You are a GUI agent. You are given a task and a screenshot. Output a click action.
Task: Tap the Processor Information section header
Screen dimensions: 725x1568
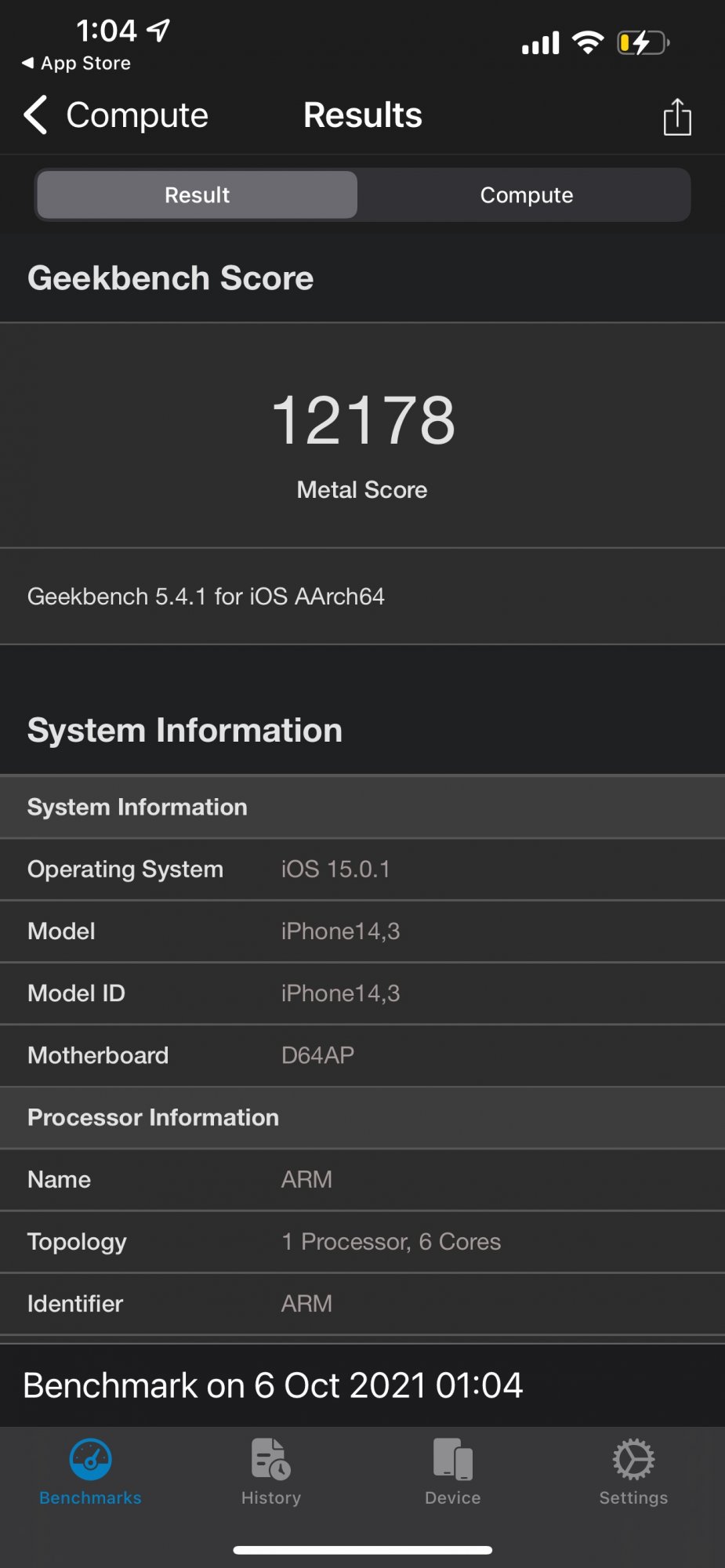pyautogui.click(x=362, y=1117)
